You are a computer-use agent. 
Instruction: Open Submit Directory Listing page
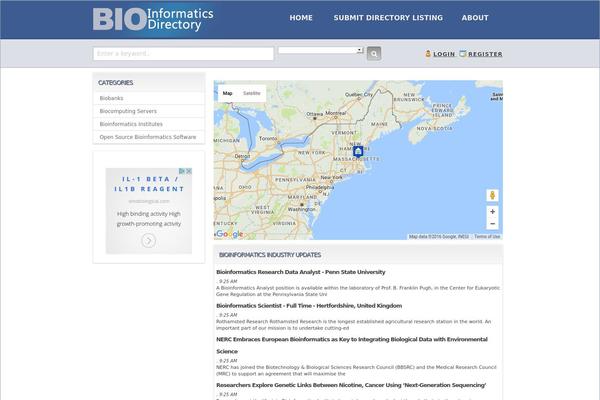(388, 18)
